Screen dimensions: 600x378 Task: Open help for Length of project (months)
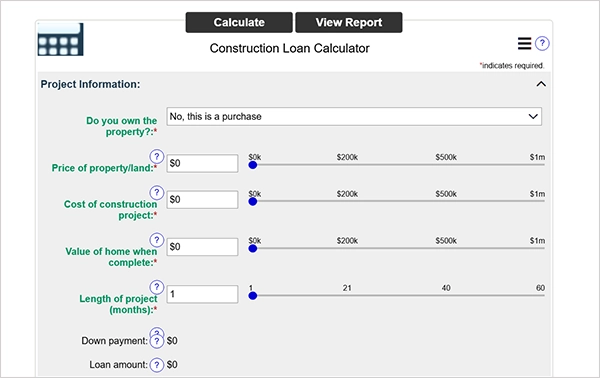[x=157, y=287]
